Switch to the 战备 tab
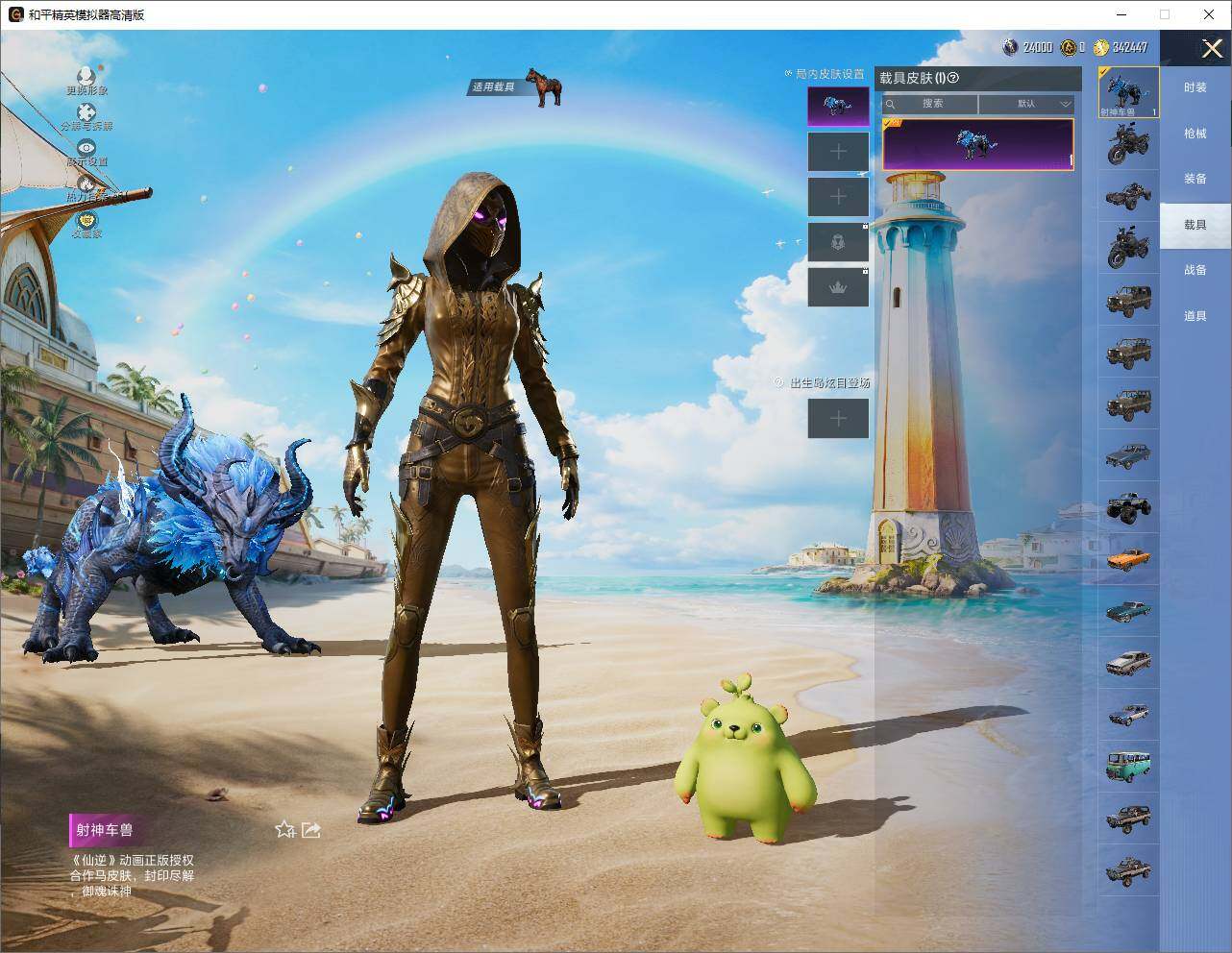1232x953 pixels. click(x=1195, y=270)
